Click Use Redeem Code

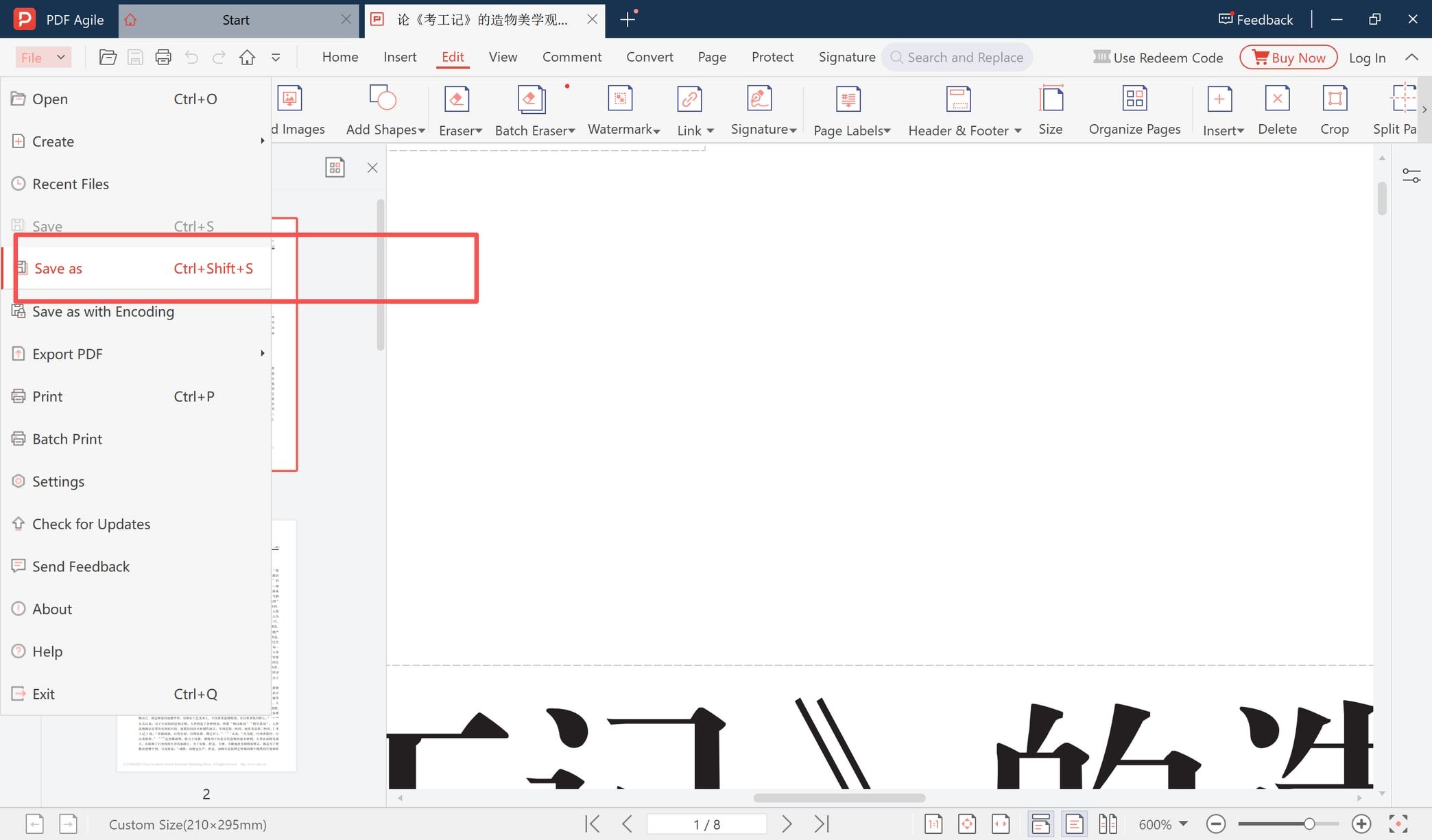tap(1158, 58)
